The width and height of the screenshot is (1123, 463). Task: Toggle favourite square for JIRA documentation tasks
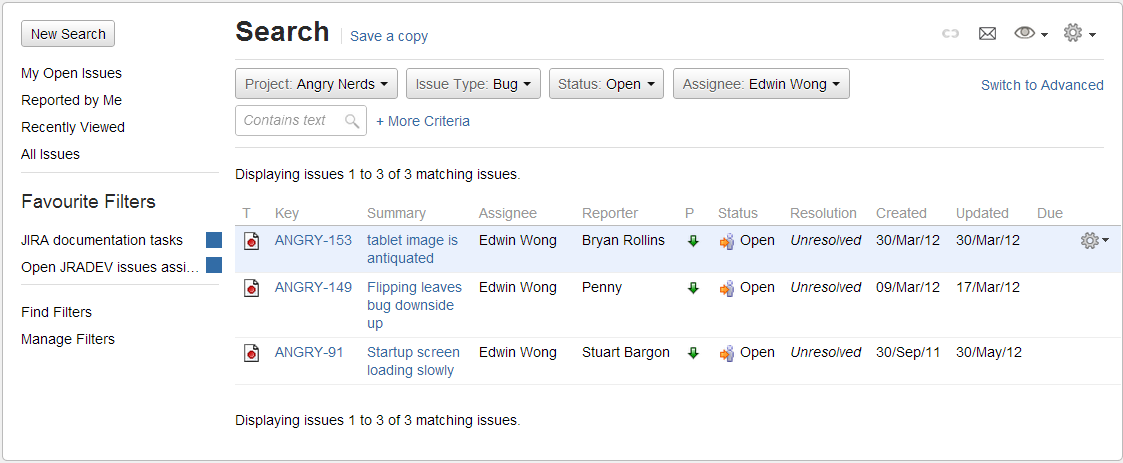[213, 240]
